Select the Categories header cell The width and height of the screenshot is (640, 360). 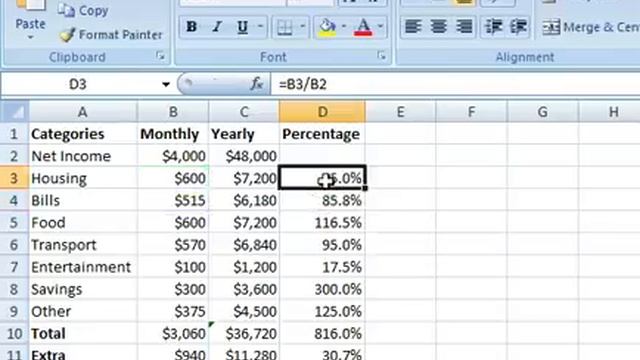tap(83, 134)
